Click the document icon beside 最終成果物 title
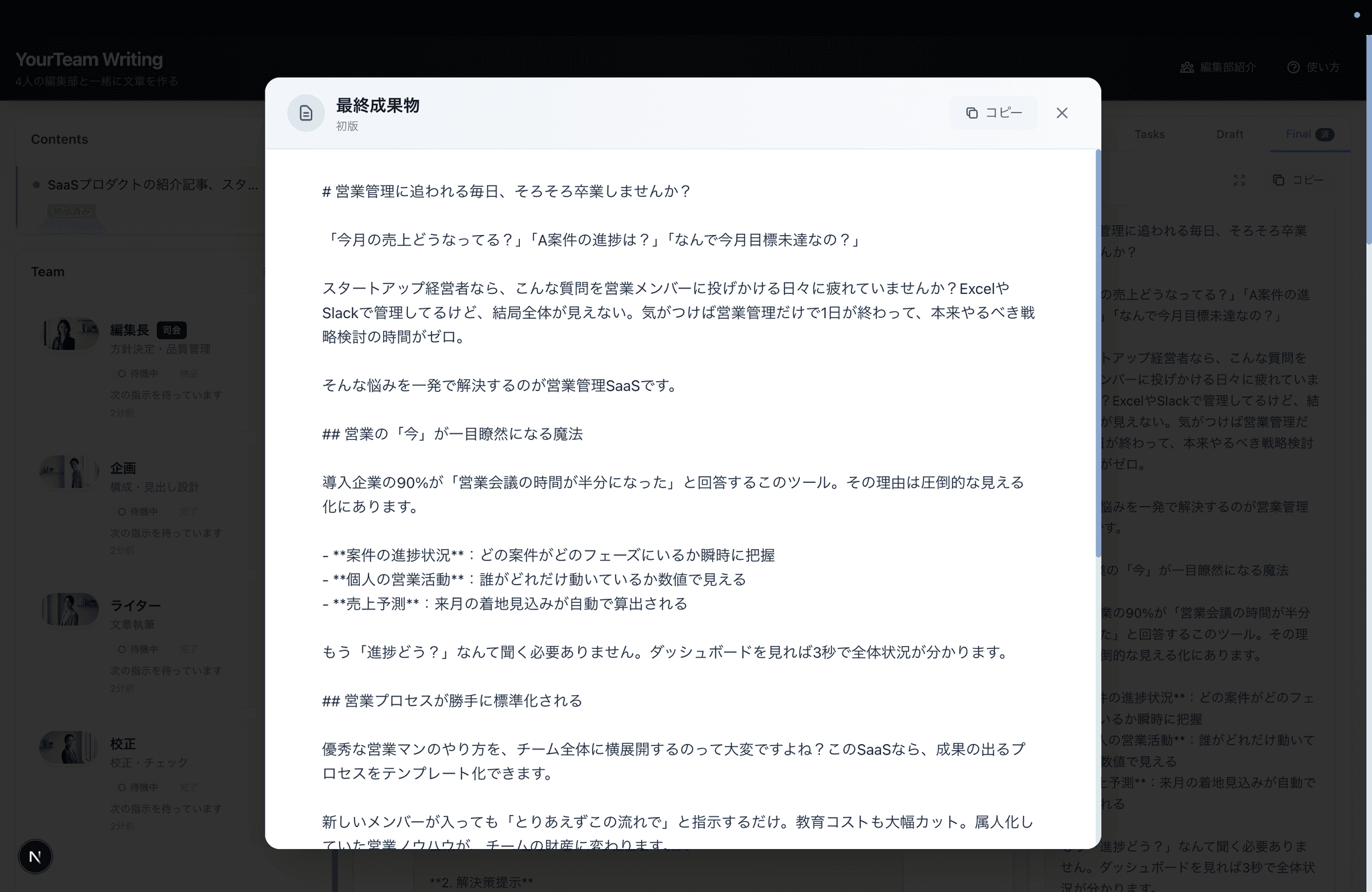 click(306, 113)
